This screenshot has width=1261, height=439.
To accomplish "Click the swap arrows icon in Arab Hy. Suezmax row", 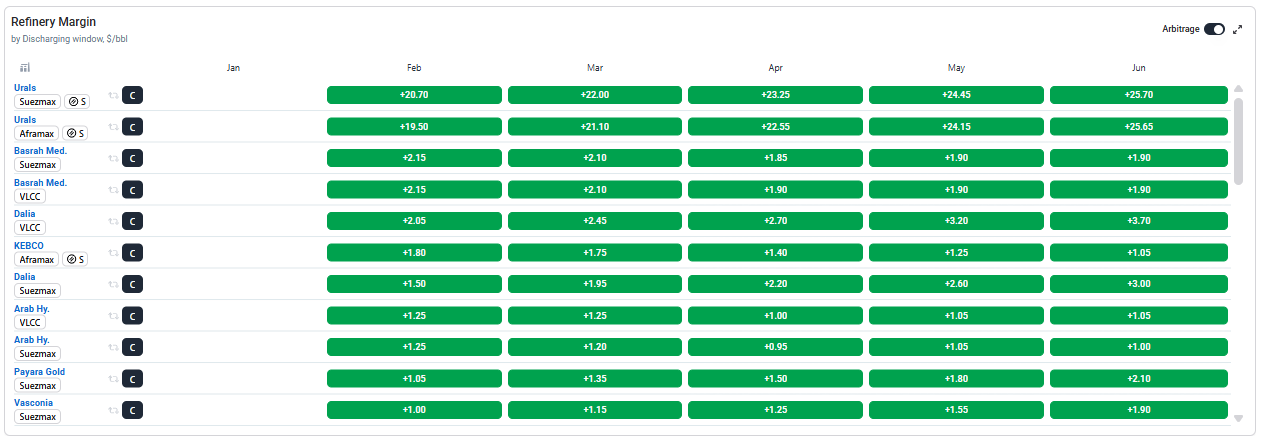I will (x=113, y=347).
